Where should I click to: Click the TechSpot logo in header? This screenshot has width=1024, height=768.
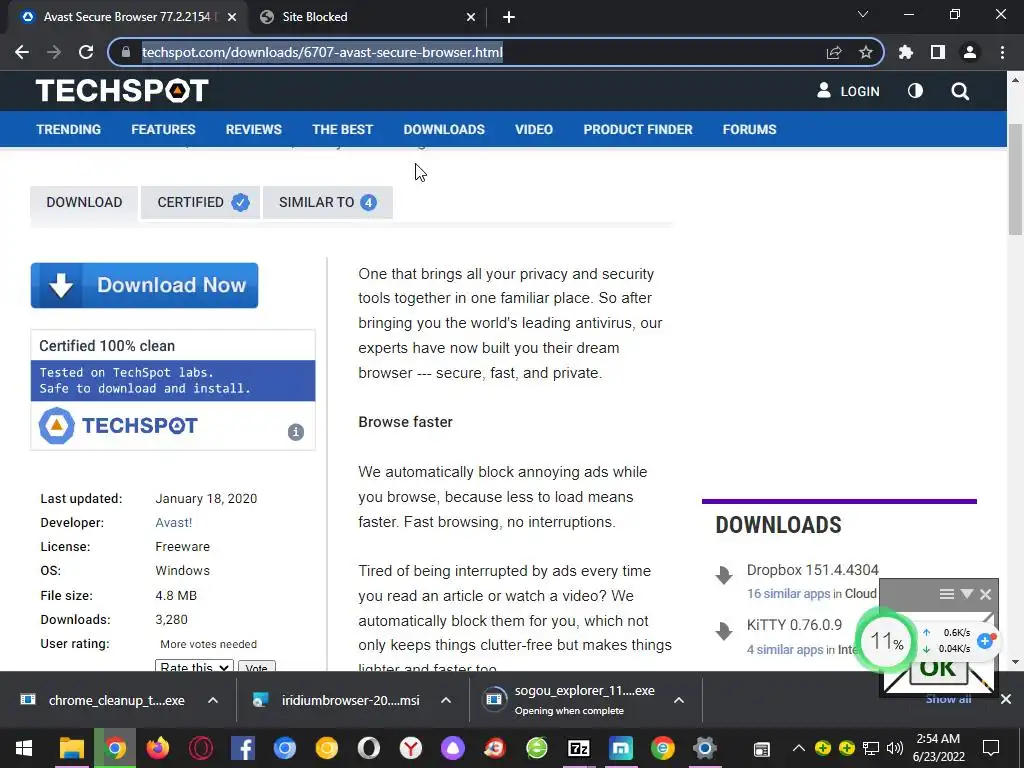click(x=122, y=91)
